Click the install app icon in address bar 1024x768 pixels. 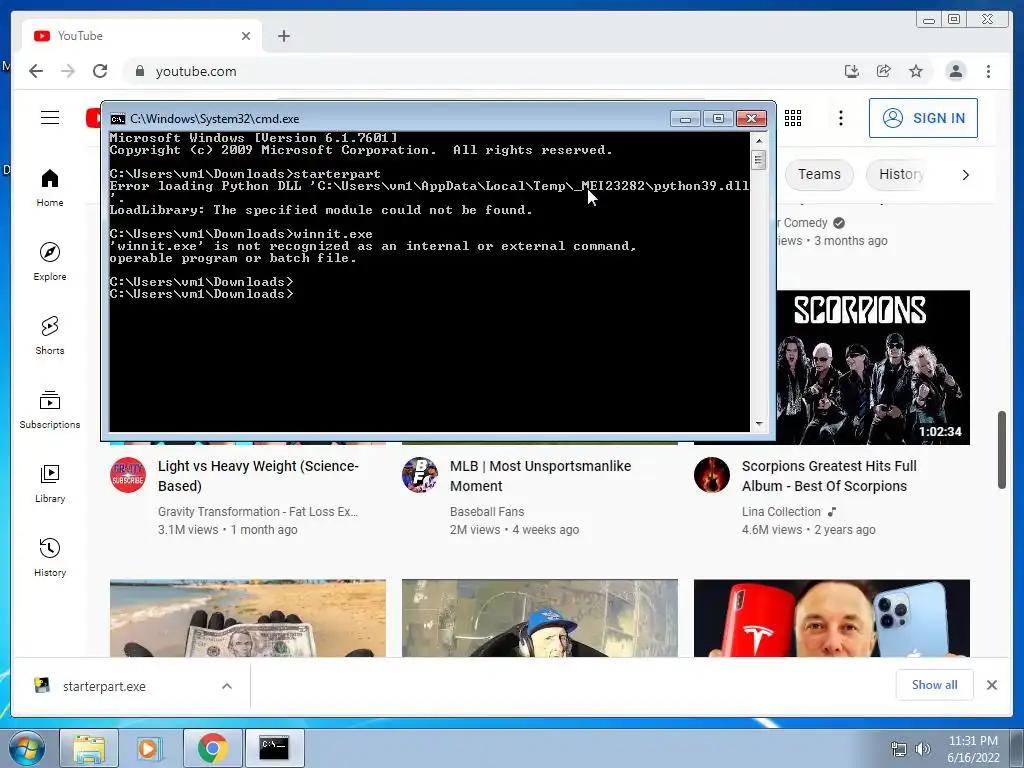point(852,71)
